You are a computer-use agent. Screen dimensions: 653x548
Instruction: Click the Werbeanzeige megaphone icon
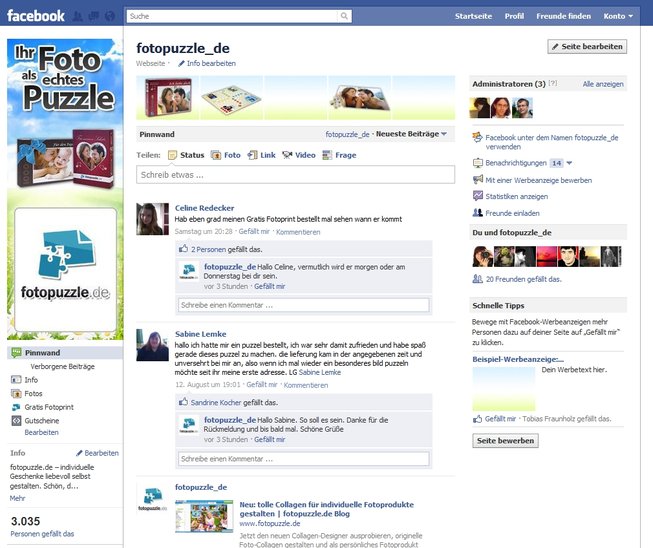pyautogui.click(x=478, y=180)
